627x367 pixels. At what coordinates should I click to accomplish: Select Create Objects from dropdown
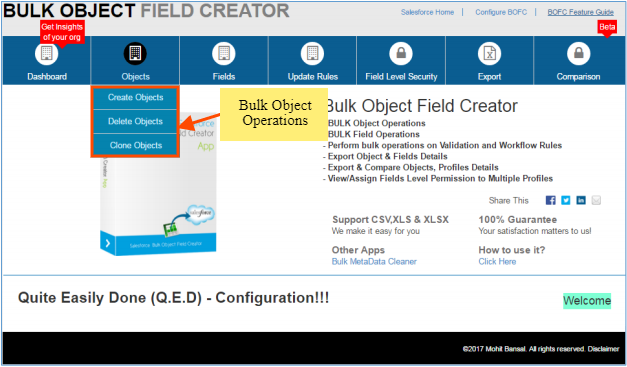tap(135, 98)
